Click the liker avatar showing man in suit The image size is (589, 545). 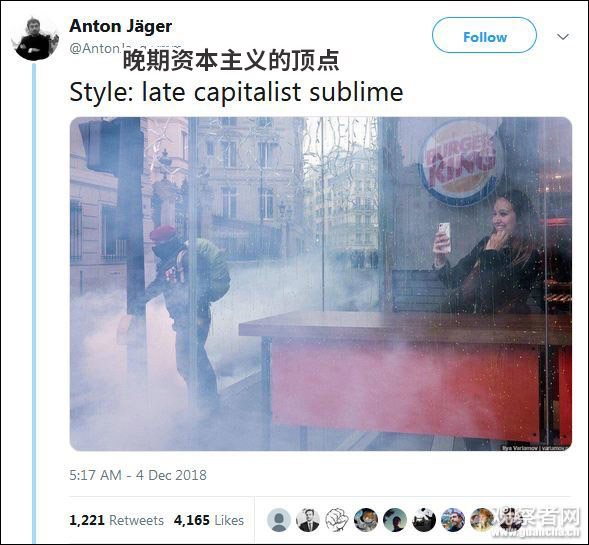pyautogui.click(x=308, y=520)
